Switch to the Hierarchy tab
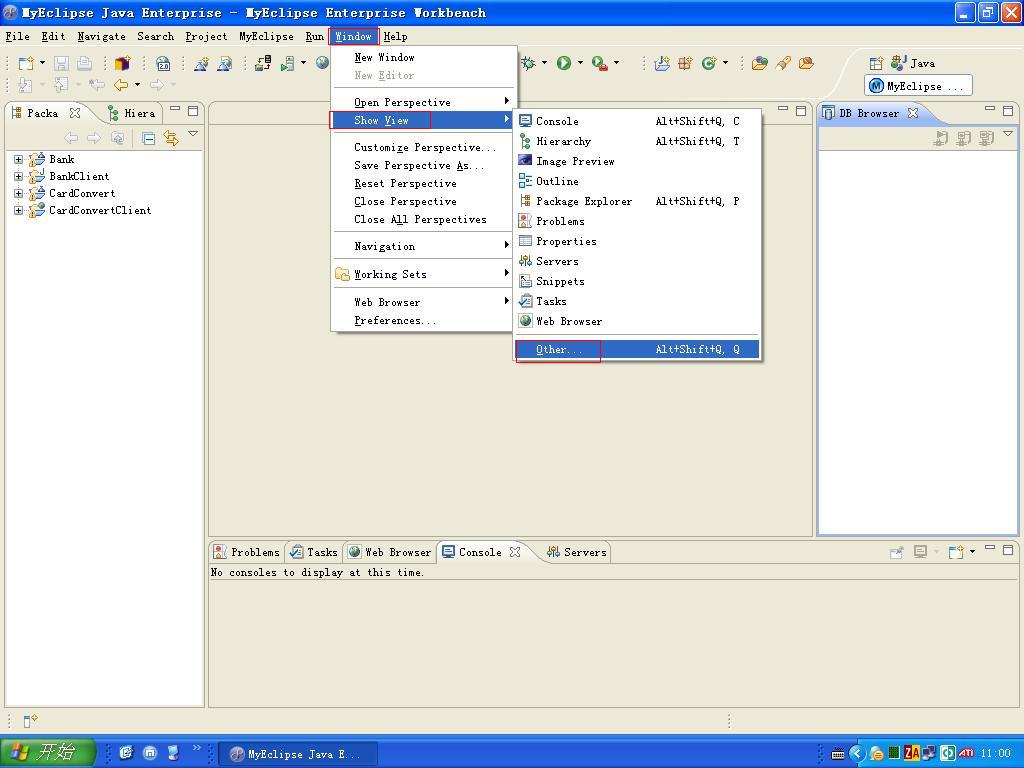1024x768 pixels. [x=132, y=113]
